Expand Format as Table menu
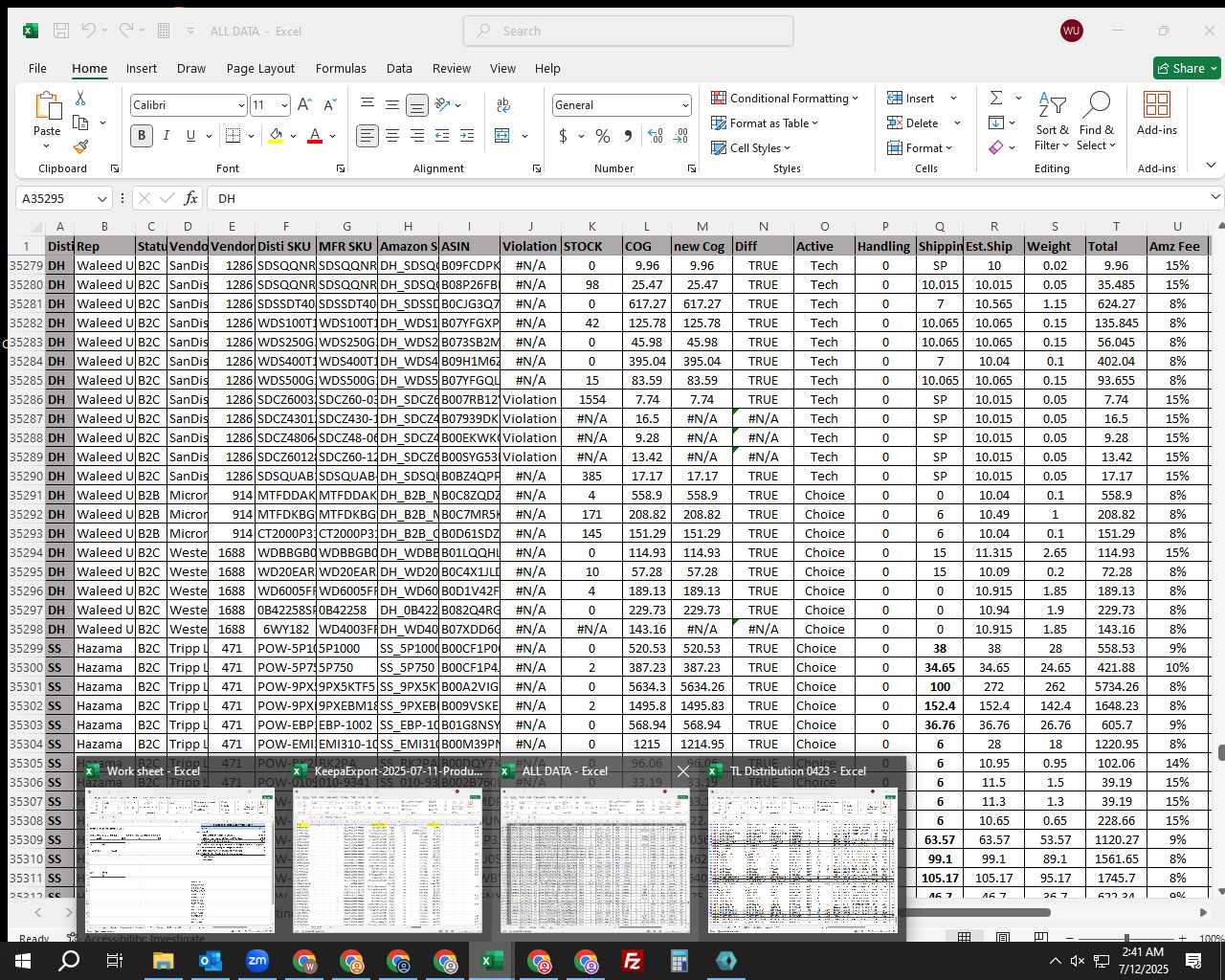Viewport: 1225px width, 980px height. pos(765,122)
